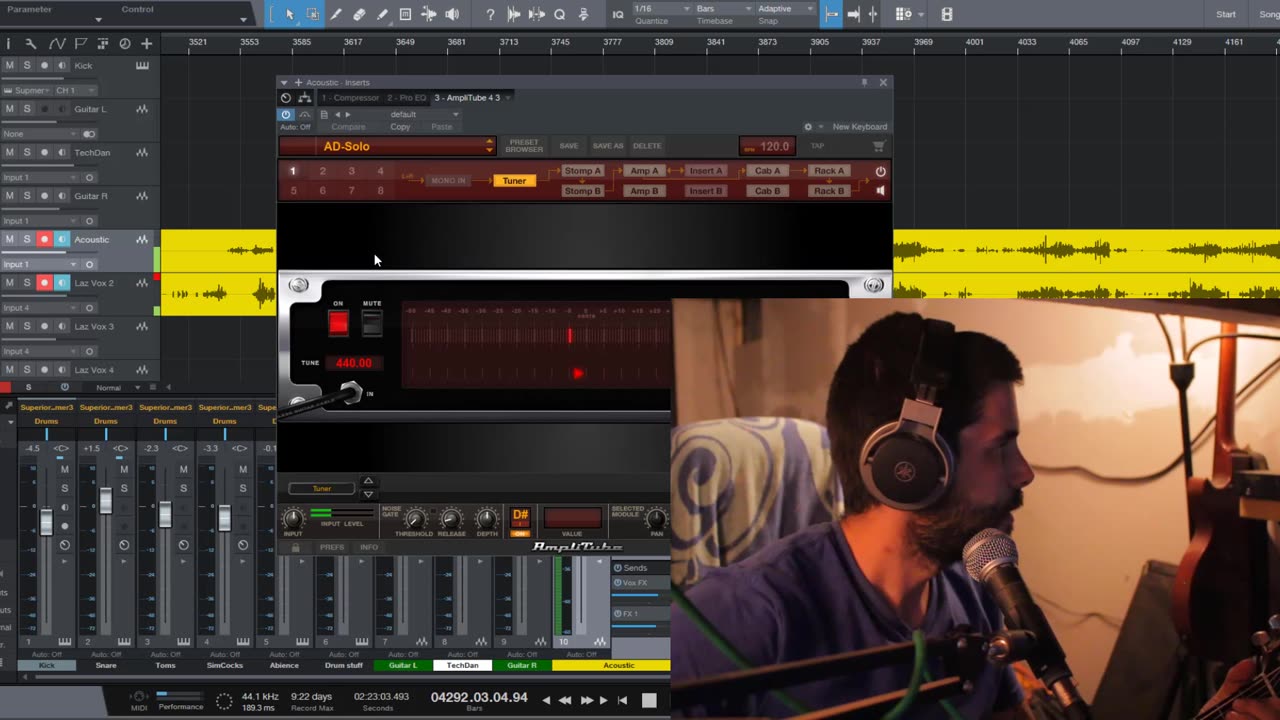
Task: Switch to the 2 - Pro EQ insert tab
Action: click(406, 98)
